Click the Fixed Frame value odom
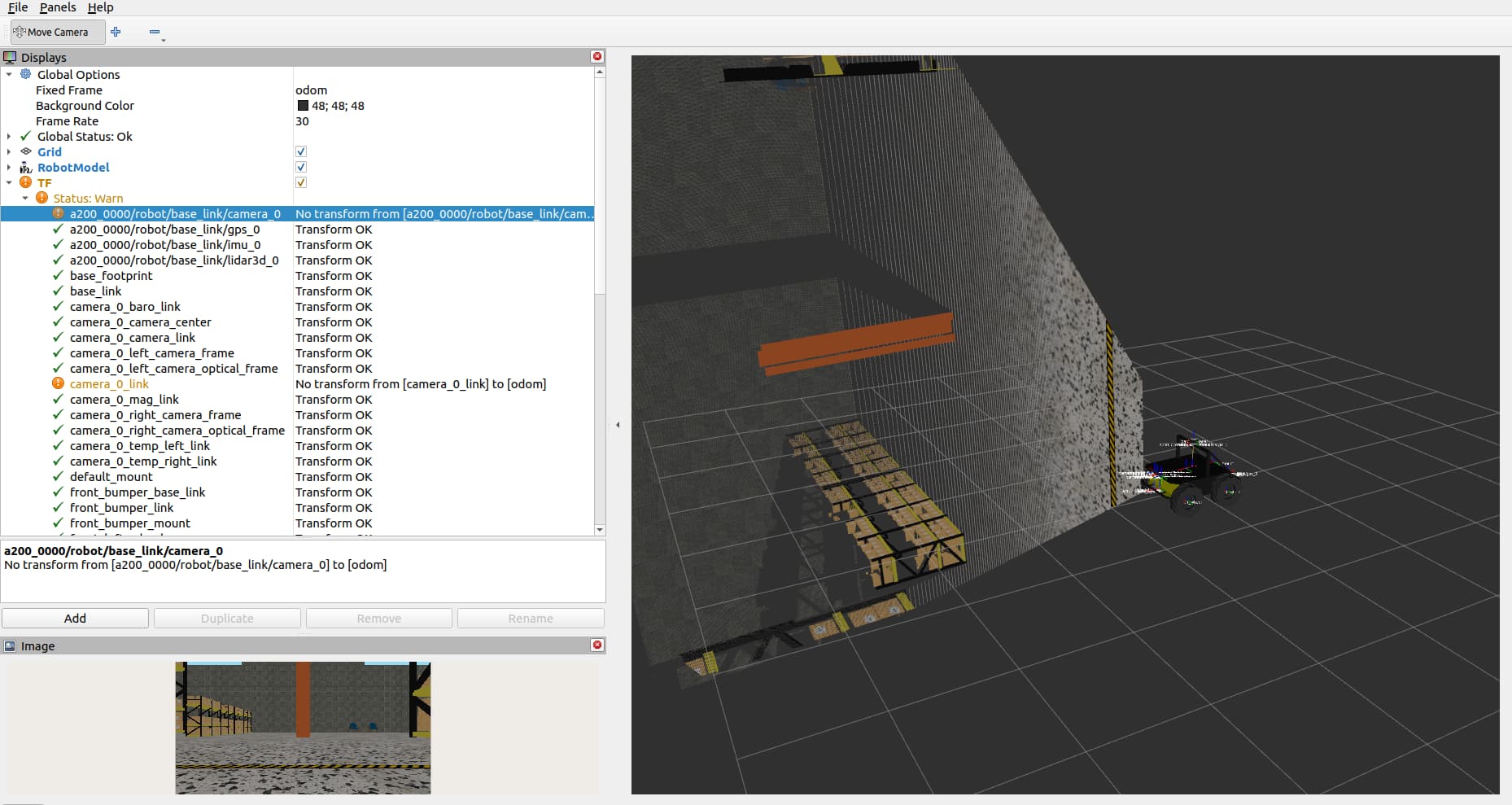 pyautogui.click(x=312, y=90)
